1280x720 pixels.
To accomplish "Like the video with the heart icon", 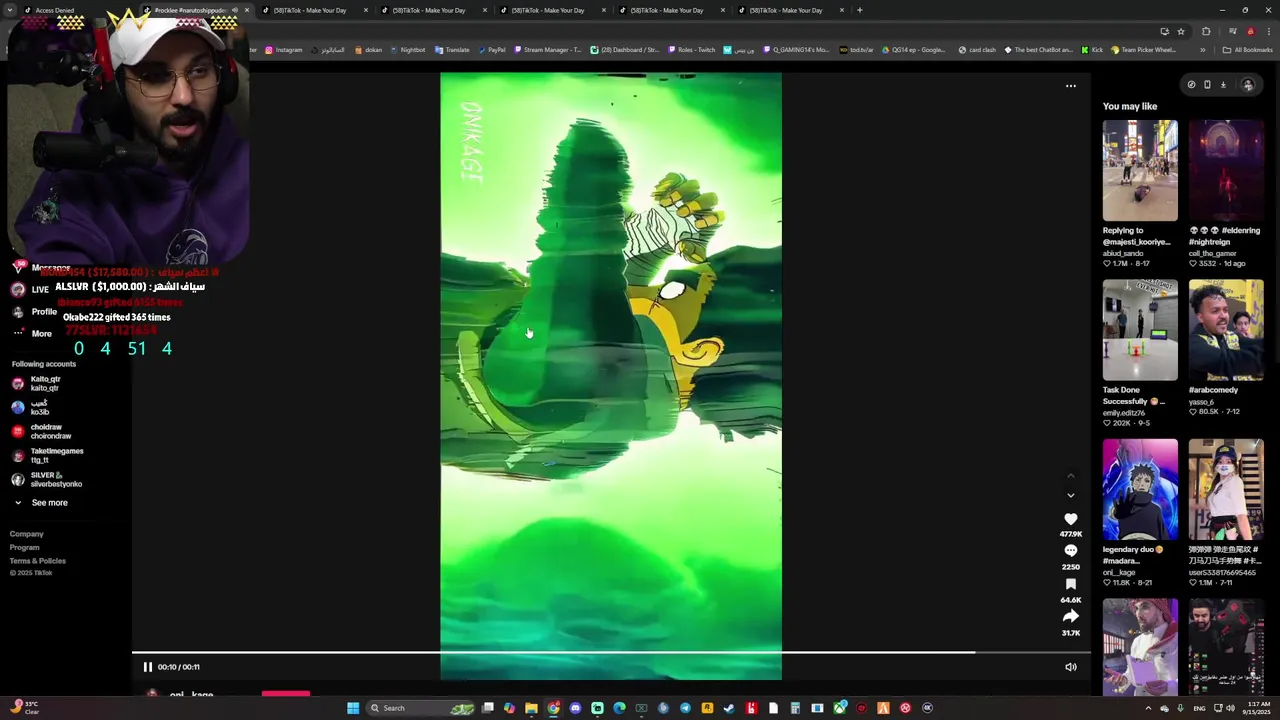I will [1070, 519].
